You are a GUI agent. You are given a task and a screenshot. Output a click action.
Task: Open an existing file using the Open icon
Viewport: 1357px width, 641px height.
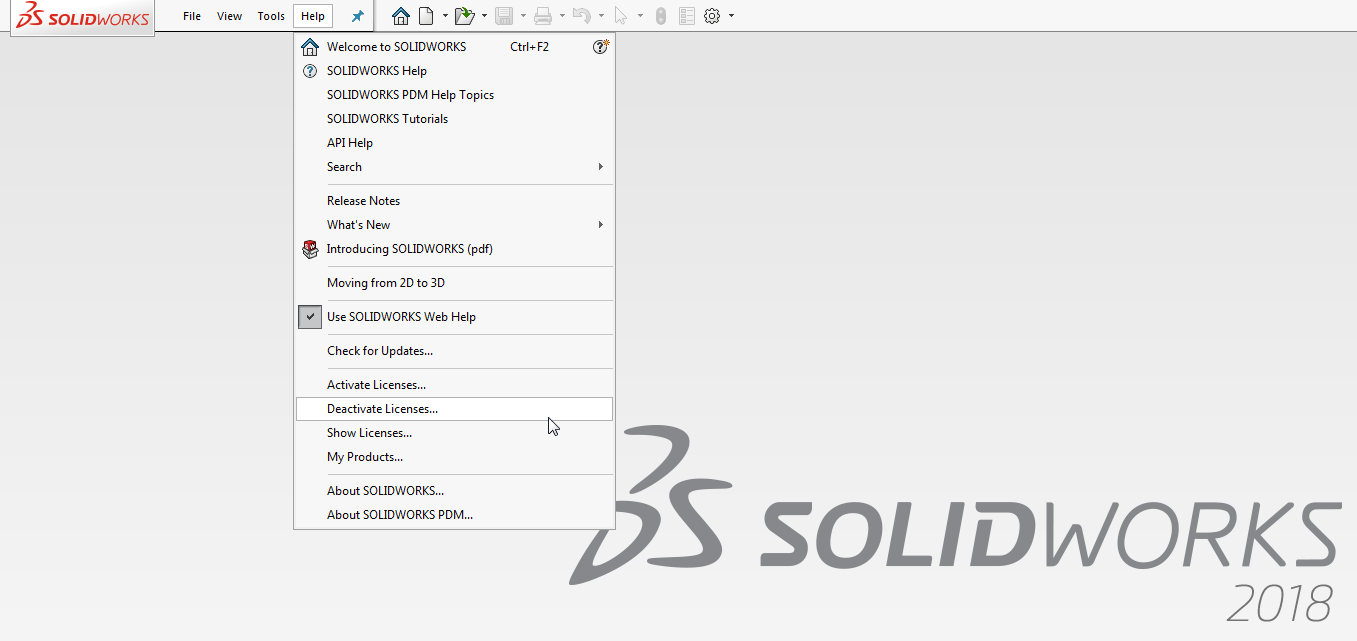(464, 16)
